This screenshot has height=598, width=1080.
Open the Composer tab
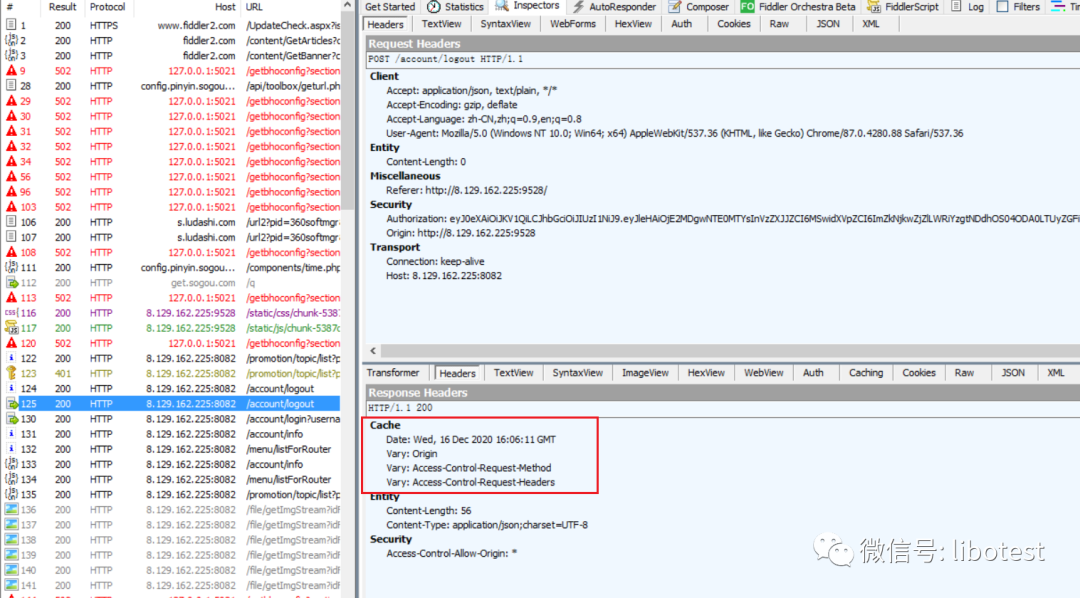[699, 7]
